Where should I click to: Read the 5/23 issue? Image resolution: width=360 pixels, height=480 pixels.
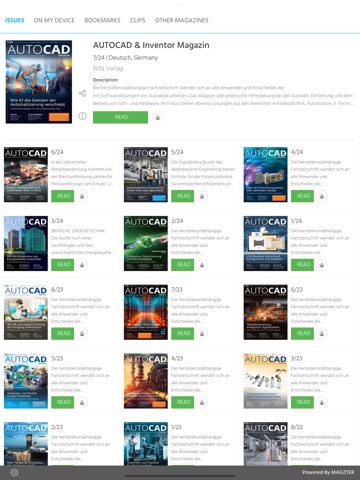[63, 402]
